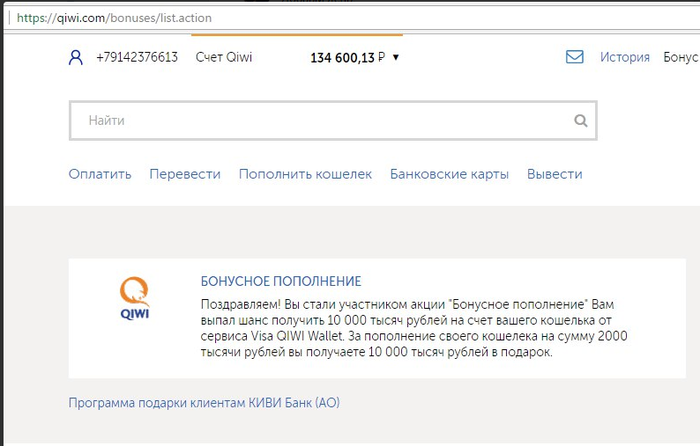
Task: Open Программа подарки клиентам КИВИ Банк link
Action: (x=204, y=403)
